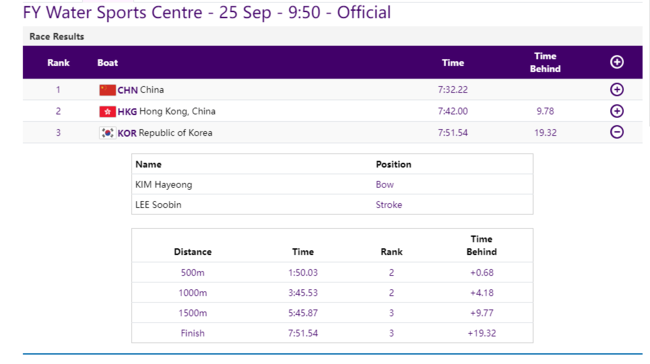The height and width of the screenshot is (364, 650).
Task: Expand all rows using header plus icon
Action: click(616, 62)
